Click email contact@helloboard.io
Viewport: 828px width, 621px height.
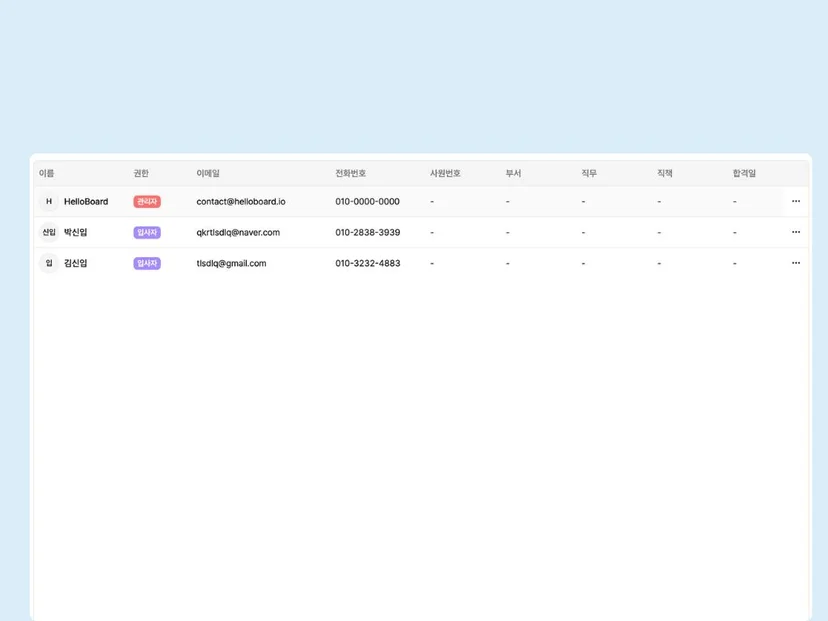[x=241, y=201]
